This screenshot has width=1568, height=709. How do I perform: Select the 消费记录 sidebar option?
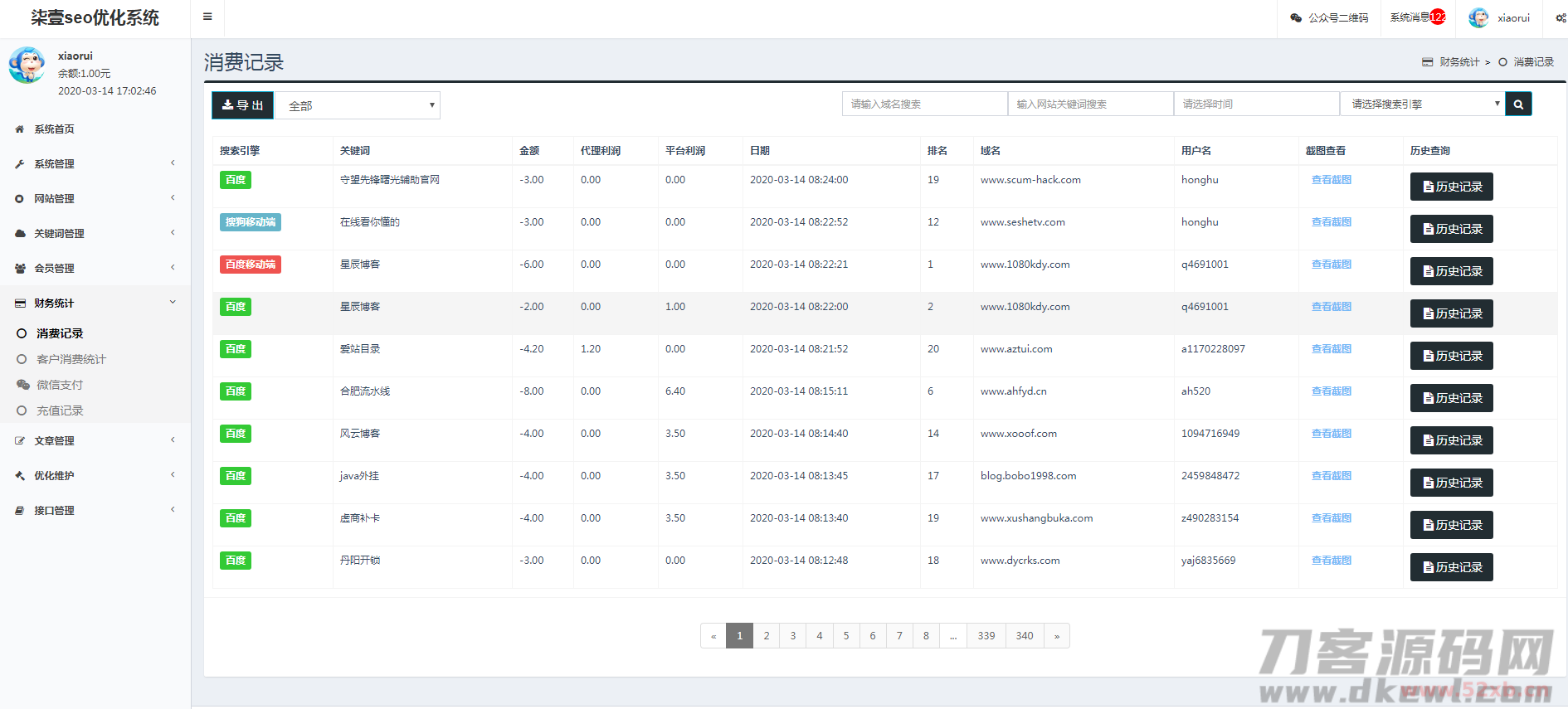point(60,333)
